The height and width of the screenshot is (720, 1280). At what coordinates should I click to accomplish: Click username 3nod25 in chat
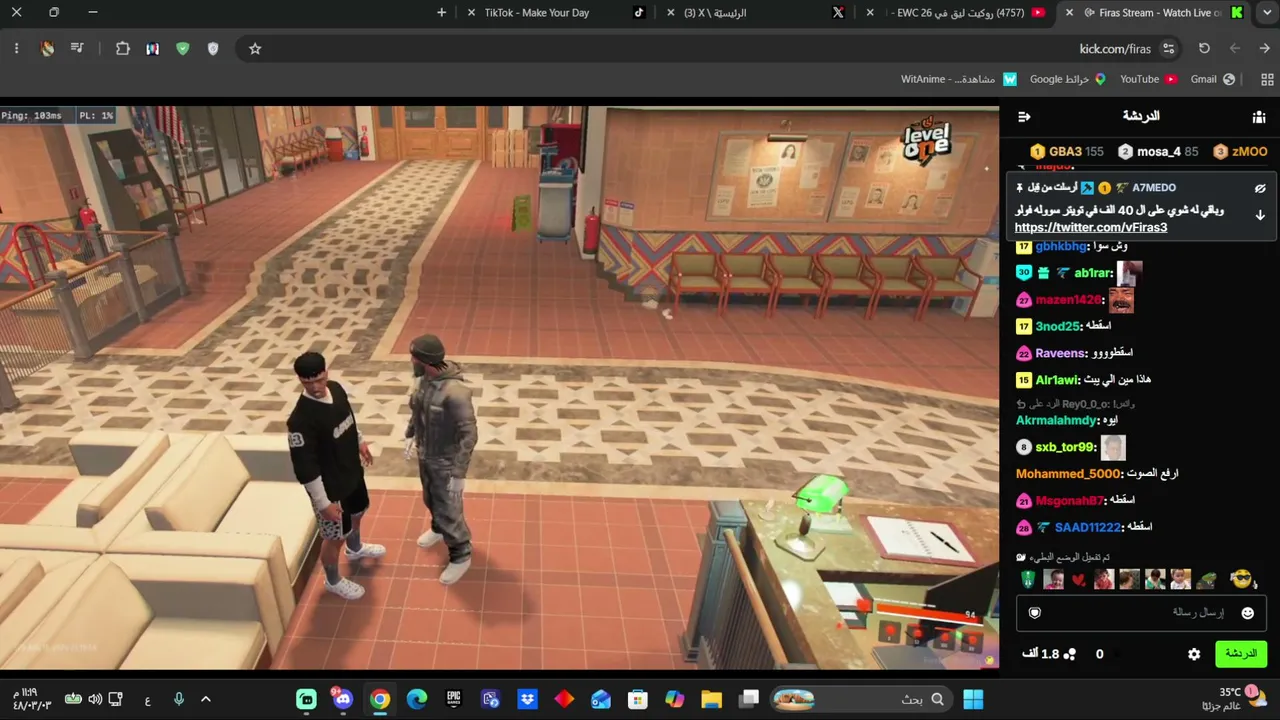pos(1058,326)
